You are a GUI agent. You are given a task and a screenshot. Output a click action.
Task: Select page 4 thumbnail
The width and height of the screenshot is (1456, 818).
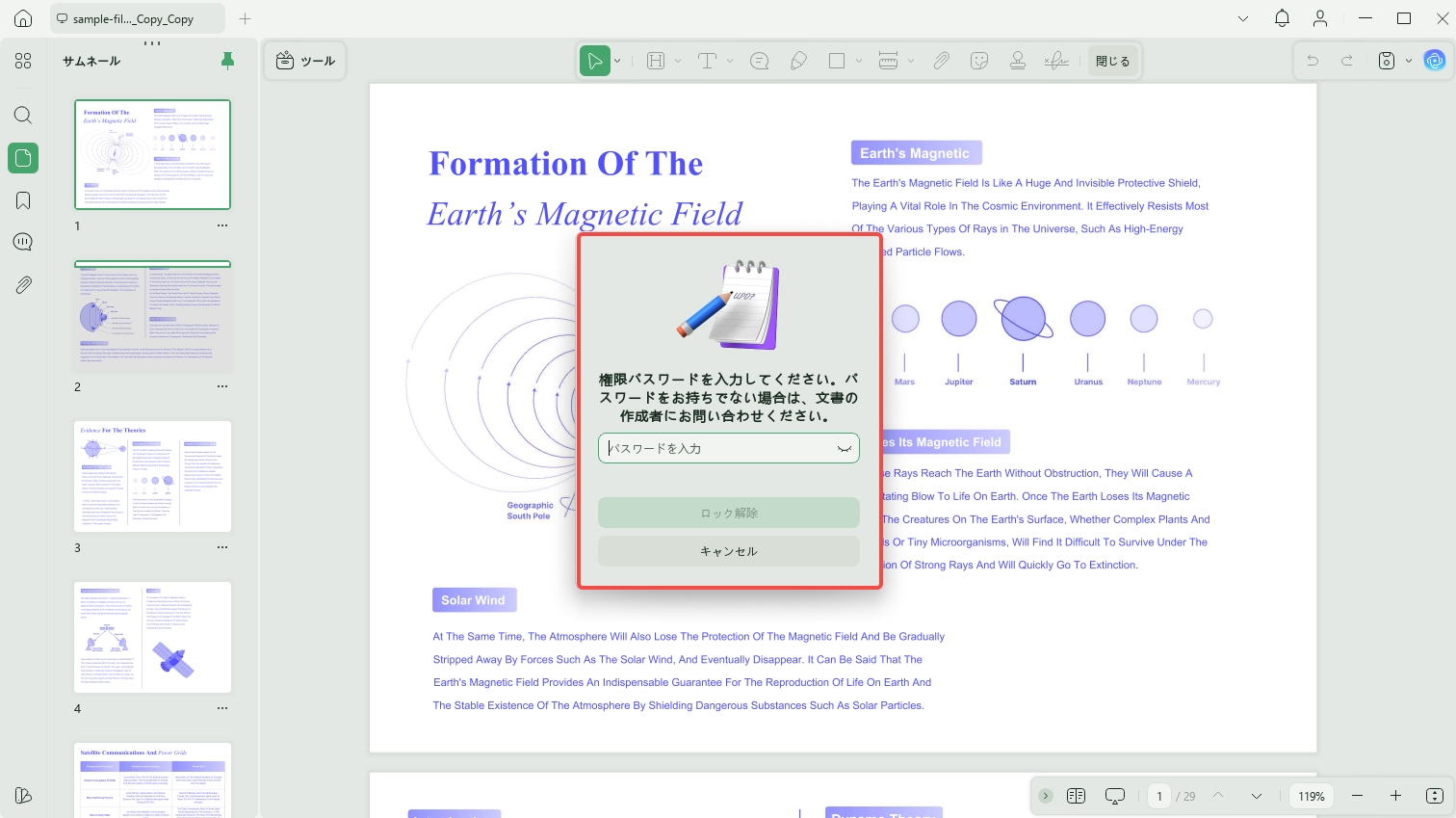coord(153,637)
